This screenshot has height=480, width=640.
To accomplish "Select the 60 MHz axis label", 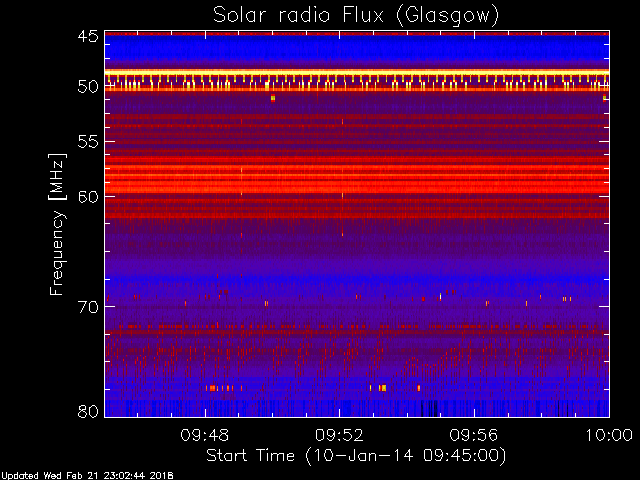I will [88, 197].
